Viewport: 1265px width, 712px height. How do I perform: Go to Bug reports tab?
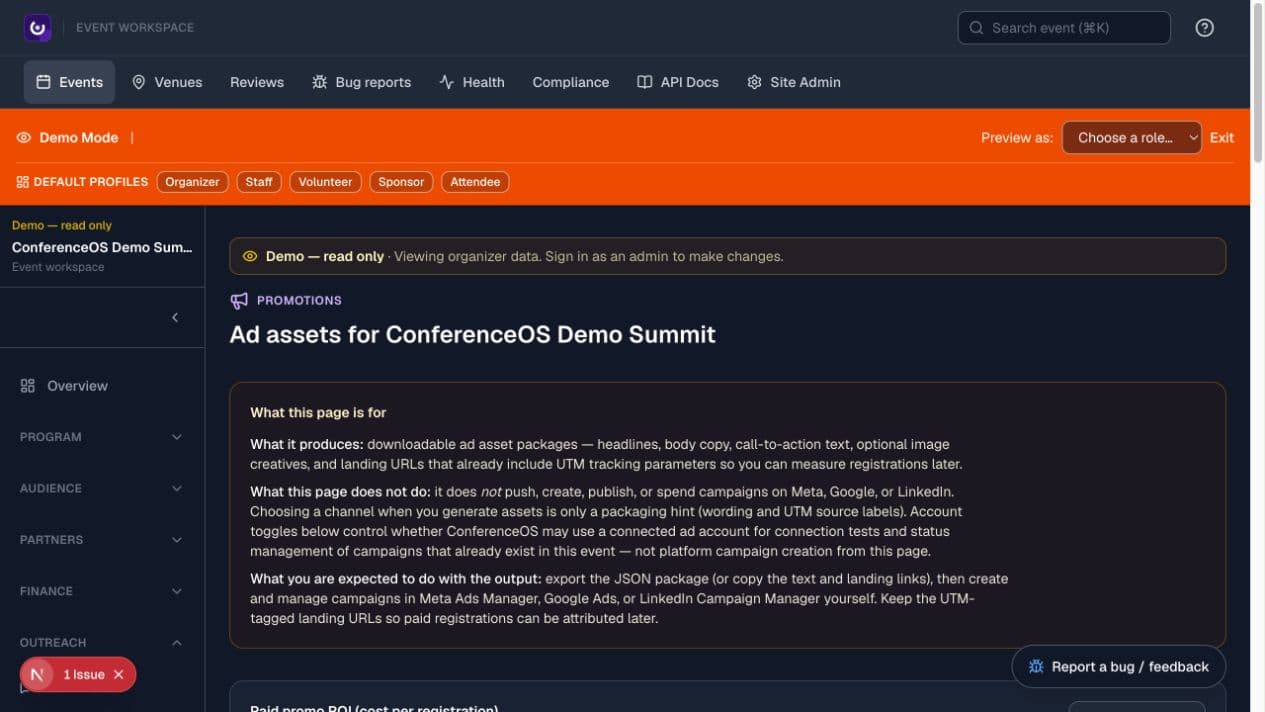361,82
